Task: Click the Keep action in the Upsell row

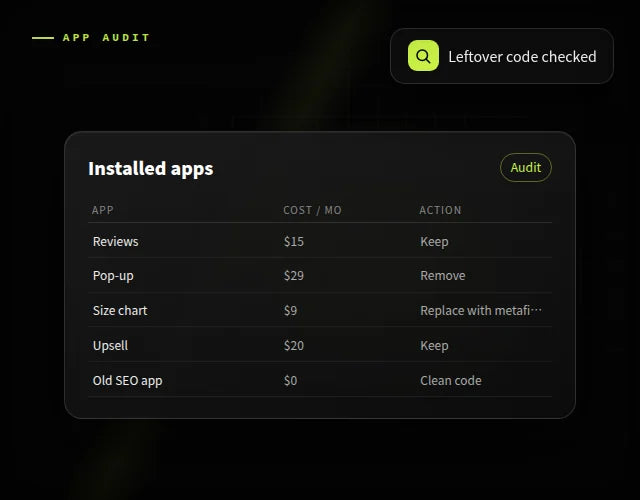Action: point(434,346)
